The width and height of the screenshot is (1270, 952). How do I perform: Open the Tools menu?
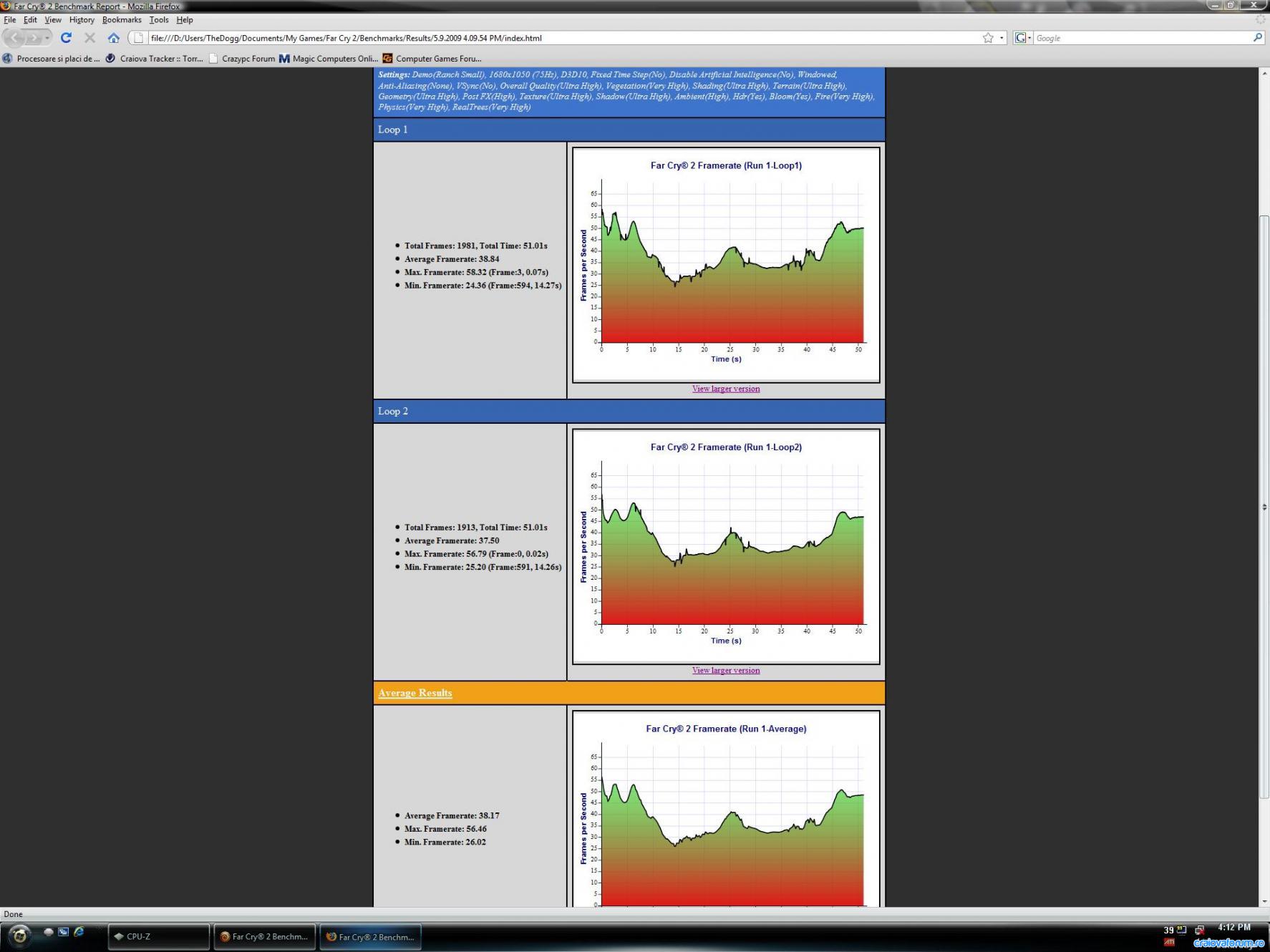coord(159,20)
